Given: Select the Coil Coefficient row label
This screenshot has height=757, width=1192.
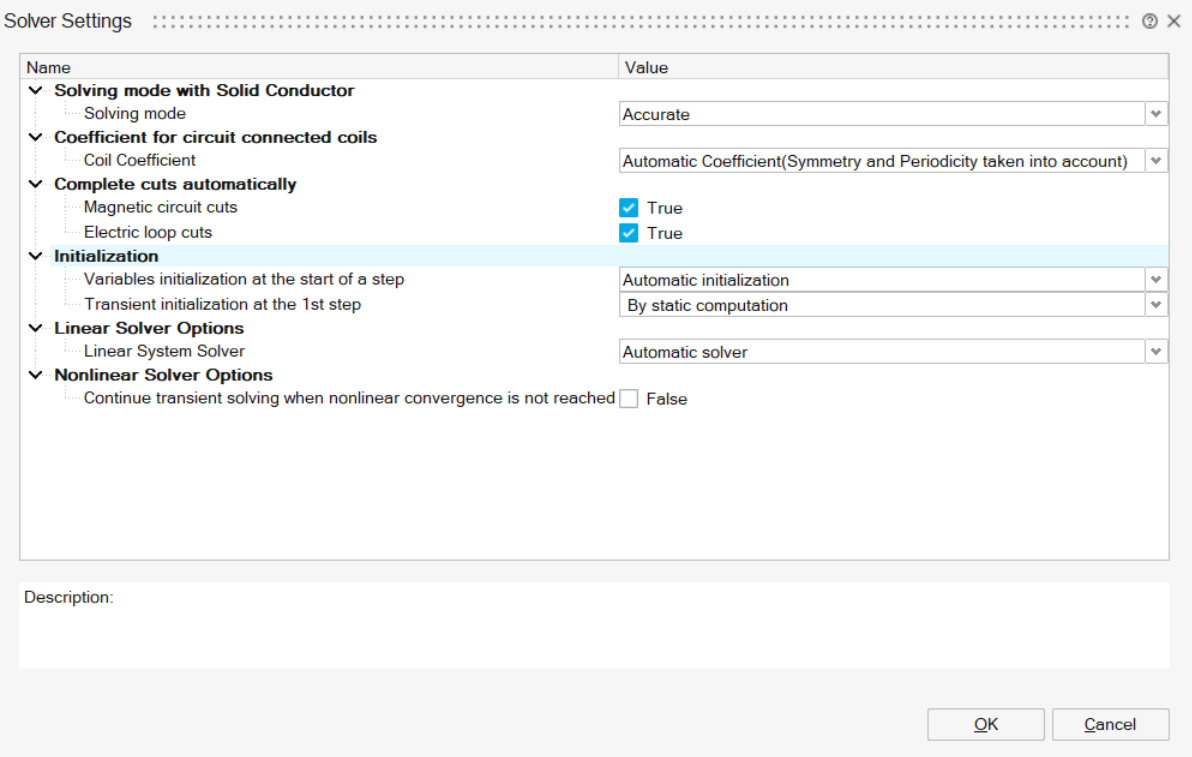Looking at the screenshot, I should tap(140, 160).
